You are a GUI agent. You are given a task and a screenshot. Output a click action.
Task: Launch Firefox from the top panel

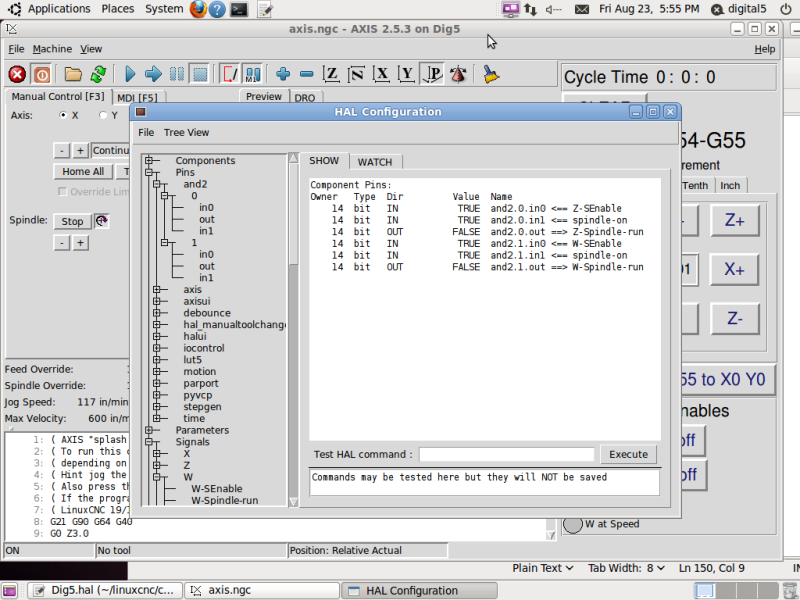(198, 9)
